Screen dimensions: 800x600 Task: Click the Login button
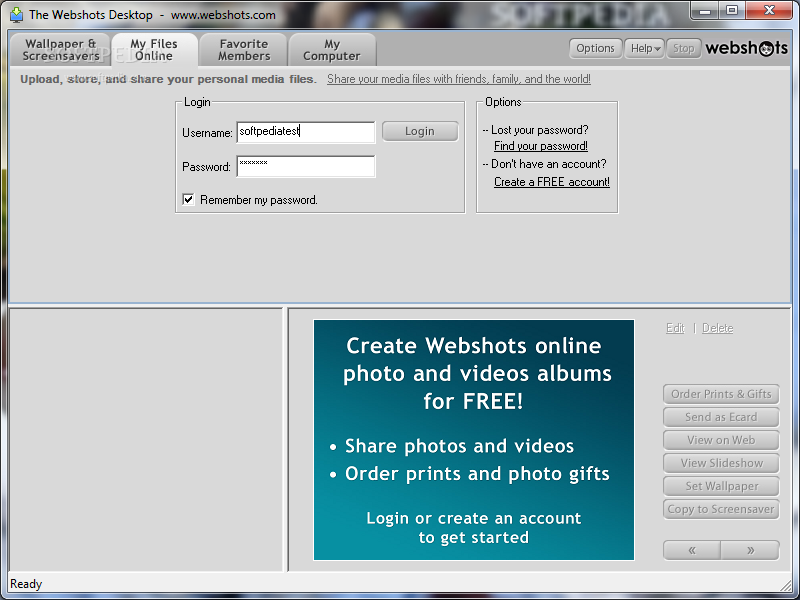pos(420,131)
